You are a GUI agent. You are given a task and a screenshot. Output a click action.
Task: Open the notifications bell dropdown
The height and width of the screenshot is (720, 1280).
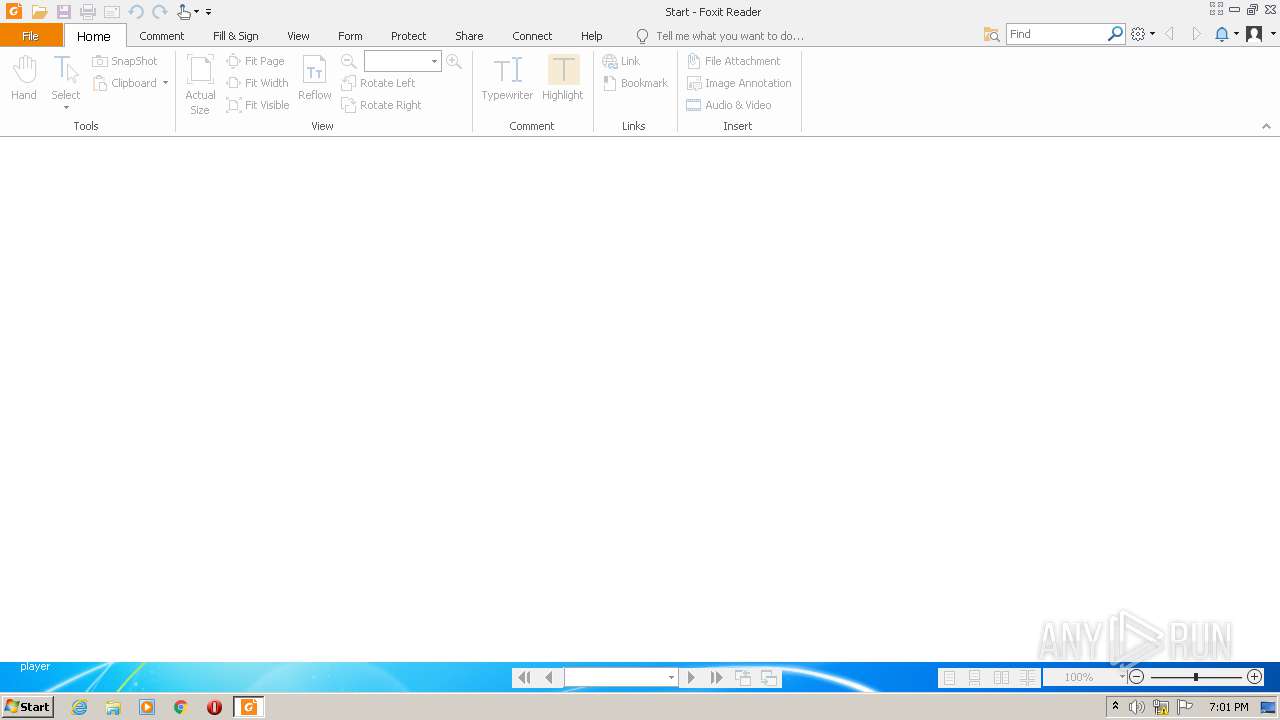point(1226,34)
